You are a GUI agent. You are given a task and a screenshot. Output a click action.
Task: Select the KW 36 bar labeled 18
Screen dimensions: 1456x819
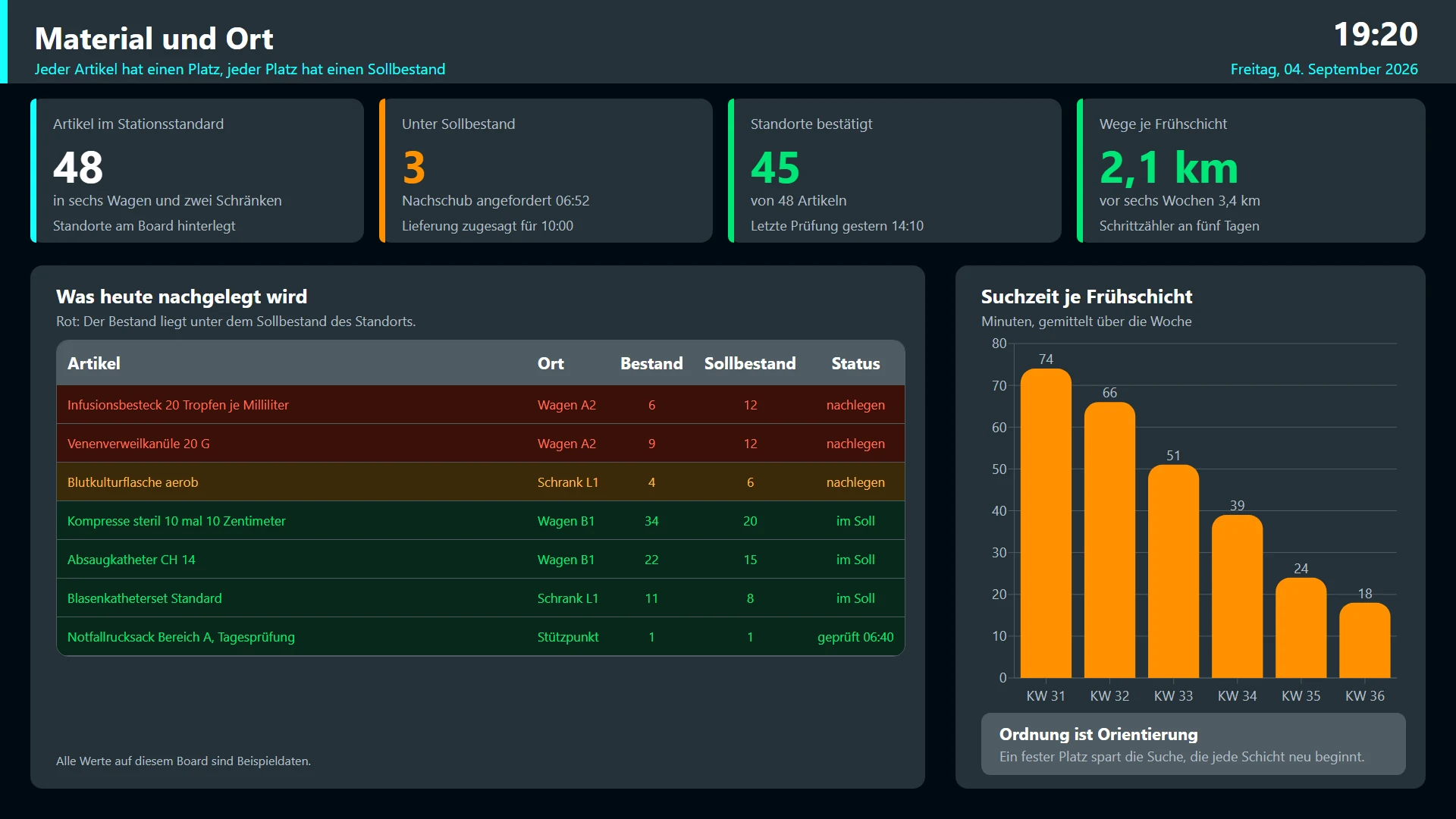pos(1364,640)
